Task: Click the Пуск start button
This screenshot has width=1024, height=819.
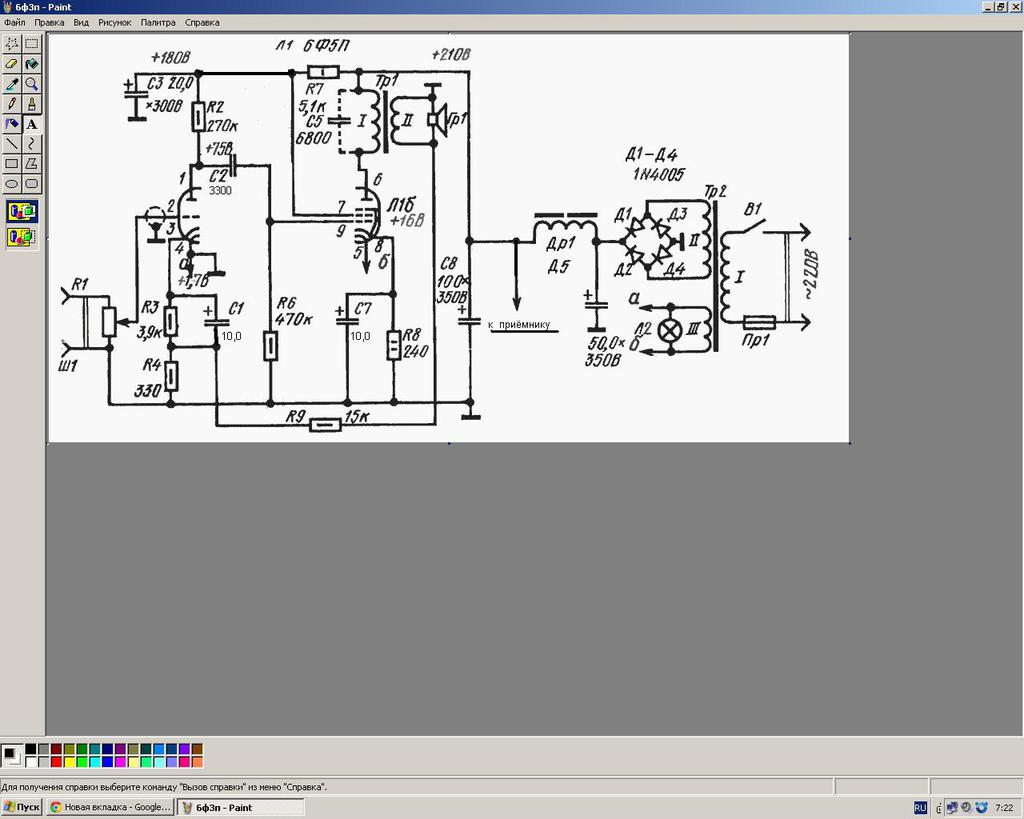Action: pyautogui.click(x=22, y=807)
